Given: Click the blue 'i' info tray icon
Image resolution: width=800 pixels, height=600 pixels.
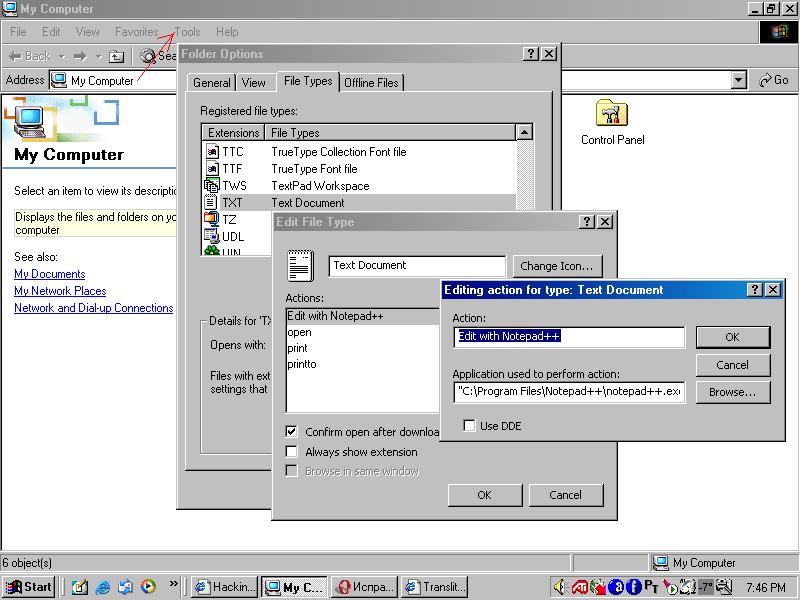Looking at the screenshot, I should point(633,587).
